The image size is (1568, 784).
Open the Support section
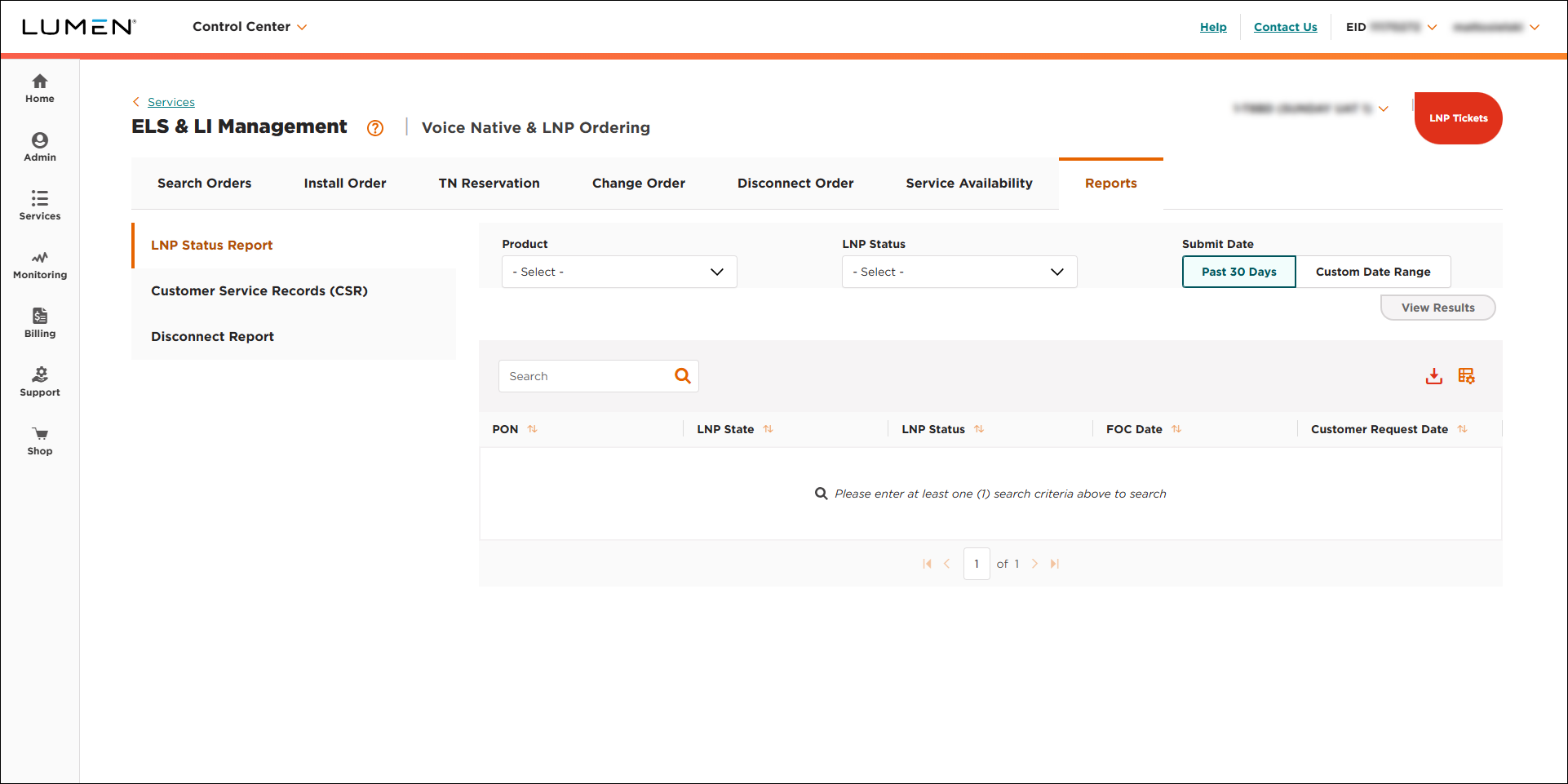[40, 383]
